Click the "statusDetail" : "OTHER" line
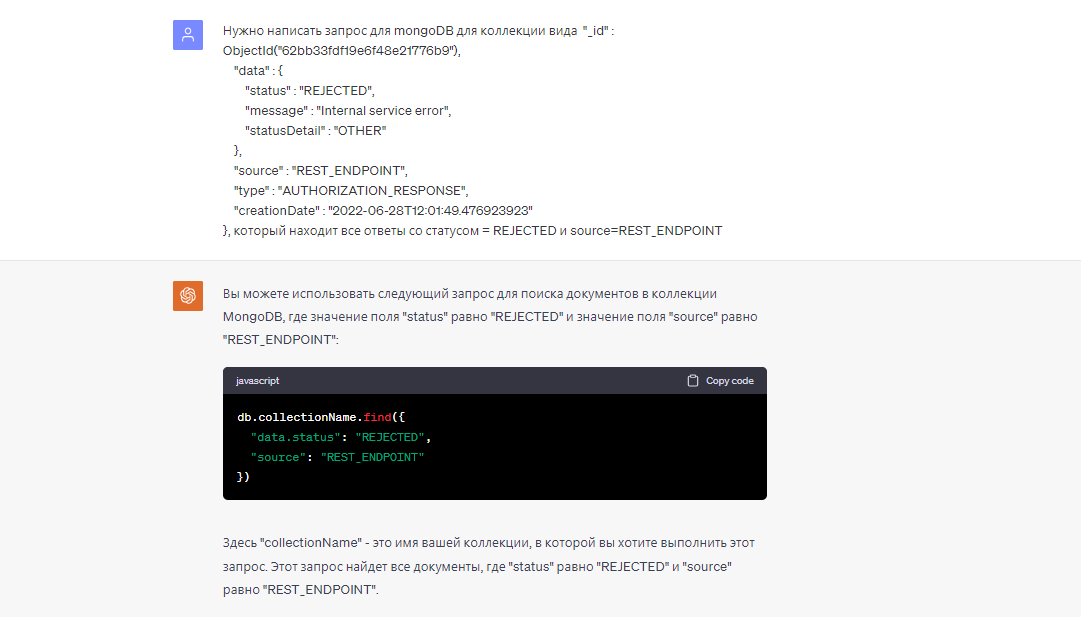Viewport: 1081px width, 617px height. point(315,130)
